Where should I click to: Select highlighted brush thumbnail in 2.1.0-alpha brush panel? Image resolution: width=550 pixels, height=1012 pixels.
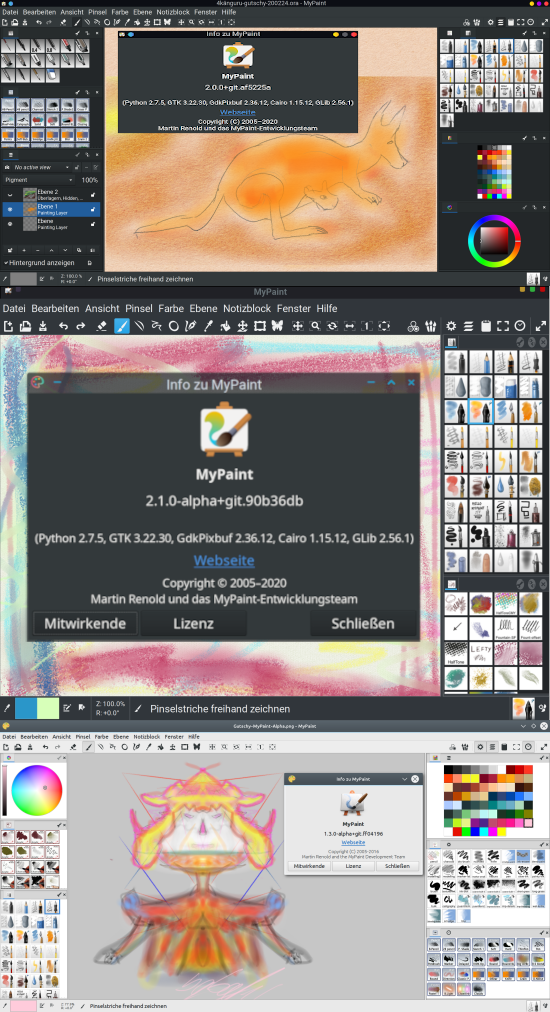480,411
